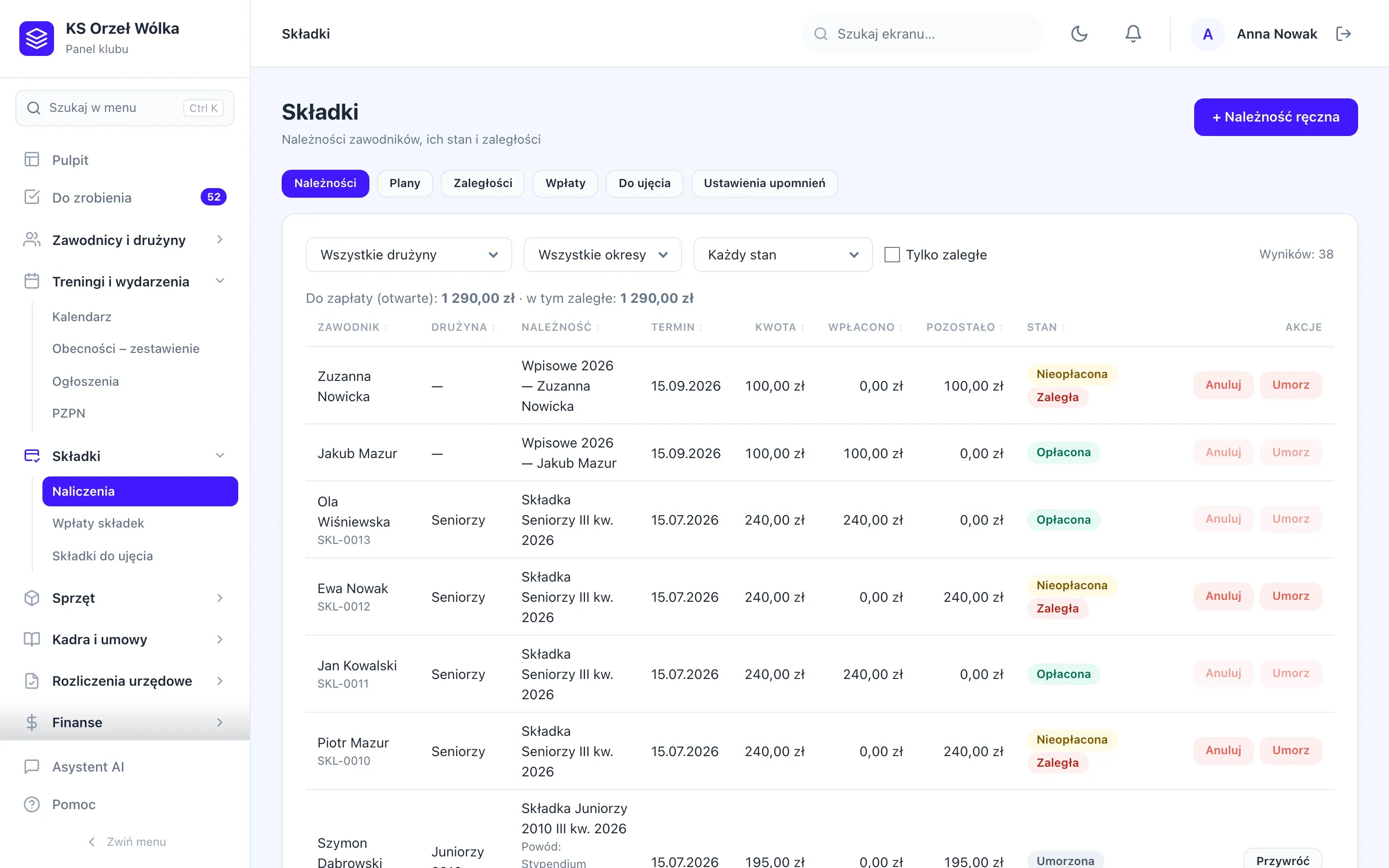
Task: Sort by the Termin column header
Action: [677, 327]
